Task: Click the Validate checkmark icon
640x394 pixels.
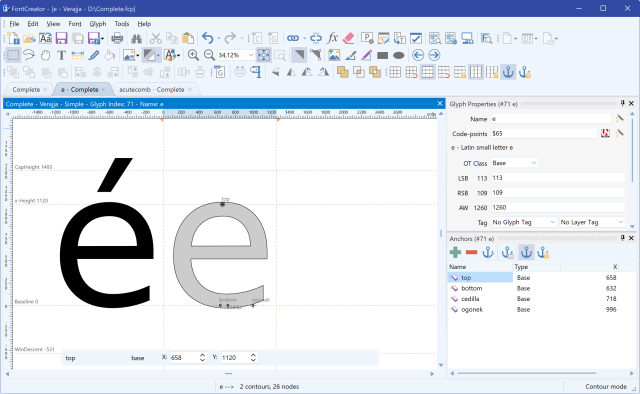Action: coord(416,38)
